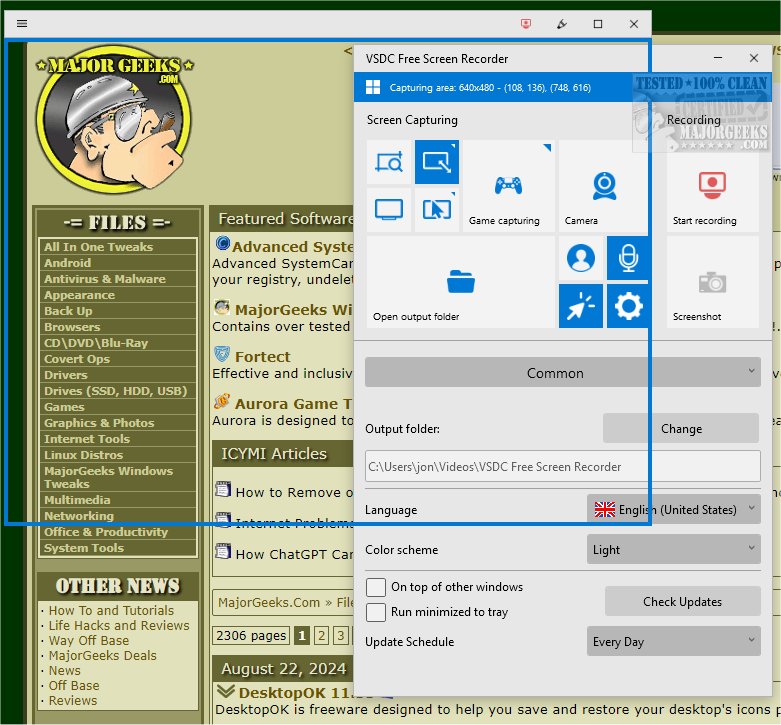Image resolution: width=781 pixels, height=725 pixels.
Task: Select the capture area rectangle tool
Action: coord(437,162)
